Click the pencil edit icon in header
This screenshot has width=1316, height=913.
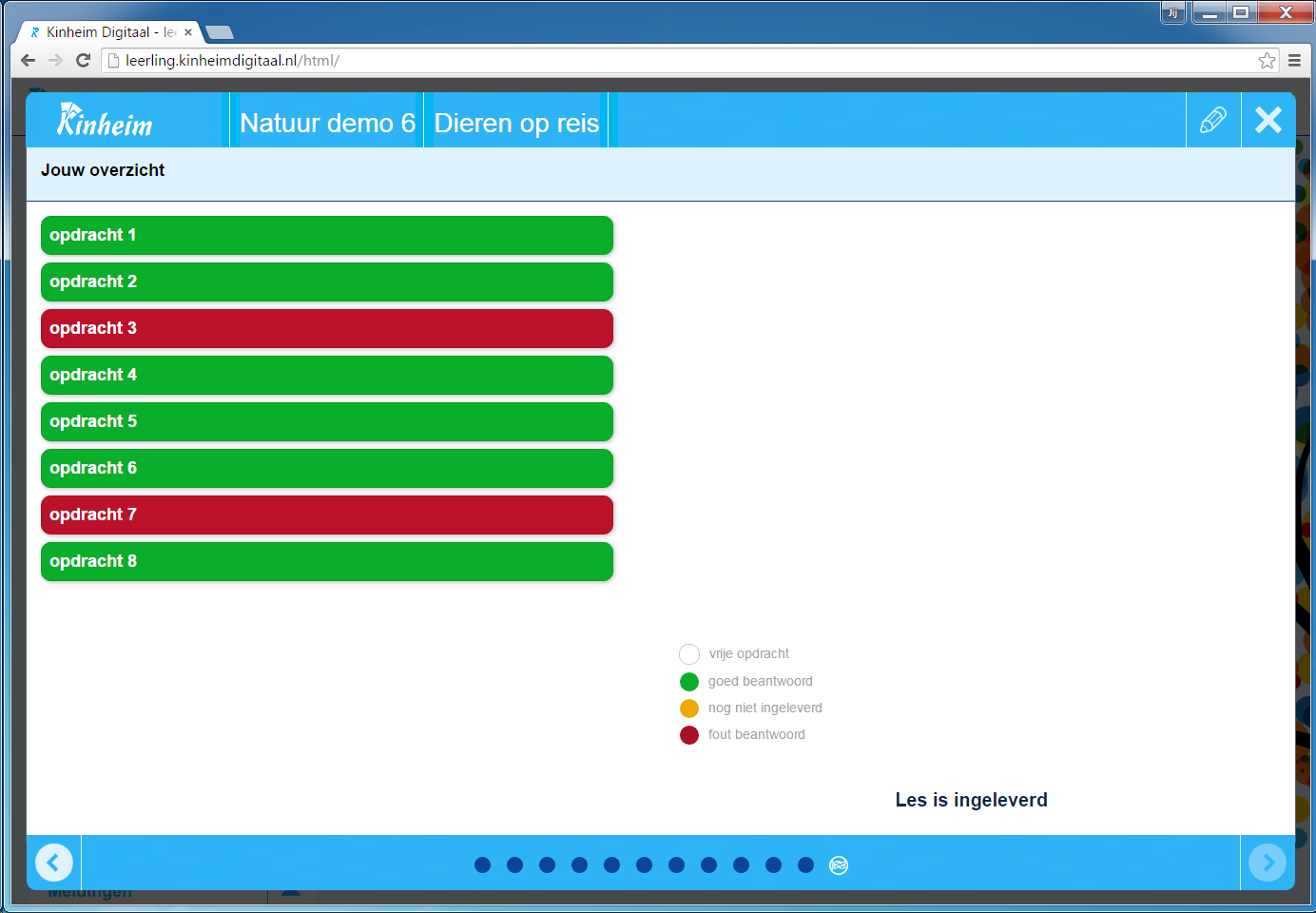pyautogui.click(x=1213, y=120)
